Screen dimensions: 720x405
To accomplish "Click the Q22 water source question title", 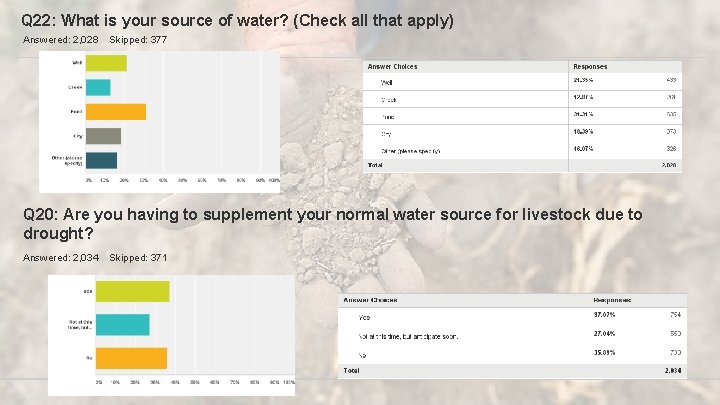I will pyautogui.click(x=237, y=20).
